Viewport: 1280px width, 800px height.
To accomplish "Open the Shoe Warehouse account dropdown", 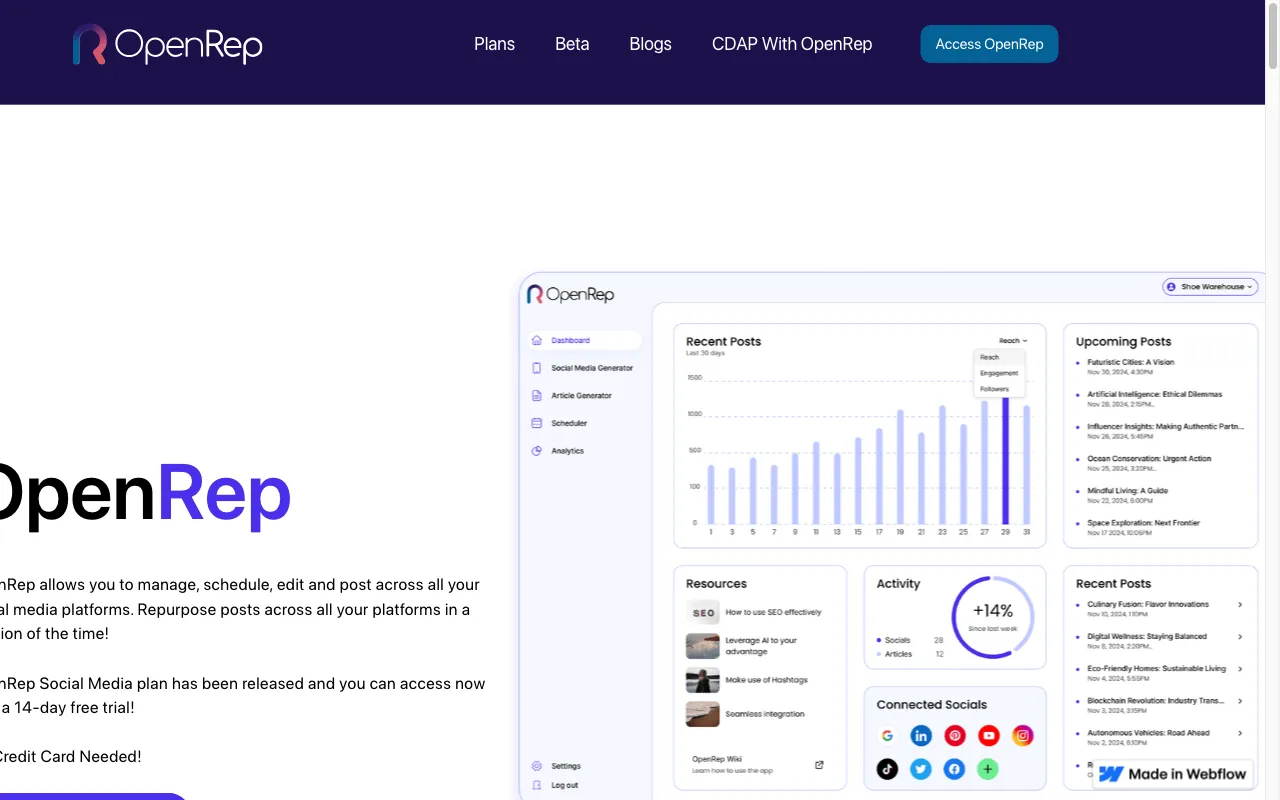I will pos(1210,287).
